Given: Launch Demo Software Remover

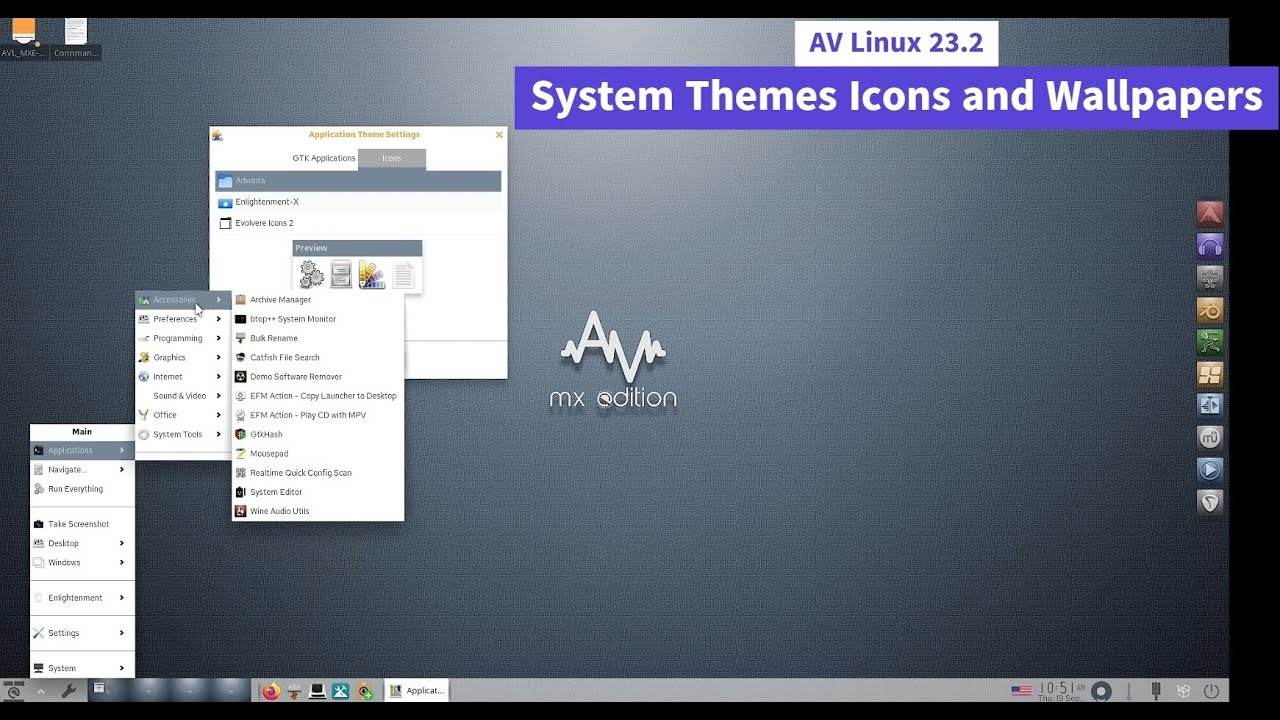Looking at the screenshot, I should [318, 377].
